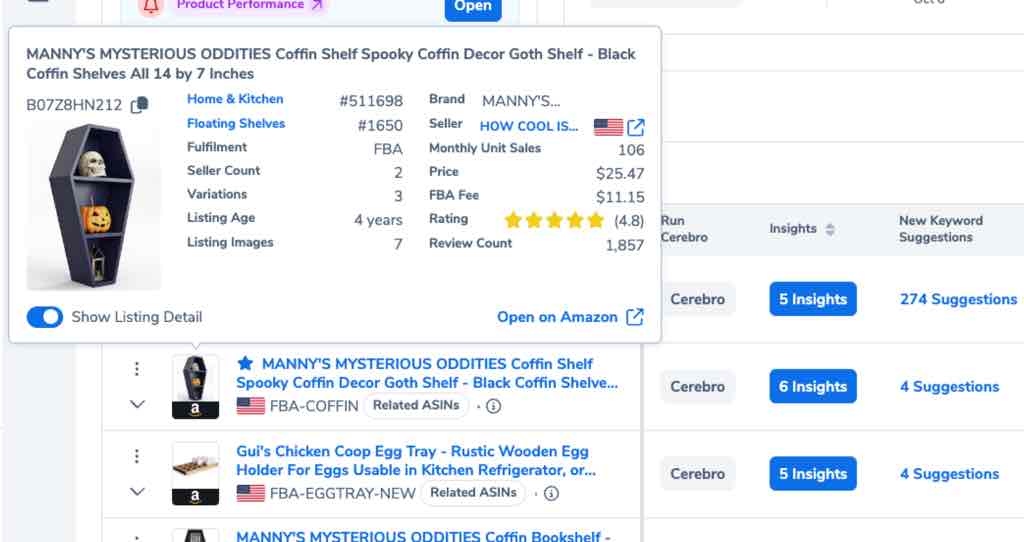
Task: Click the bell alert icon near Product Performance
Action: pyautogui.click(x=151, y=6)
